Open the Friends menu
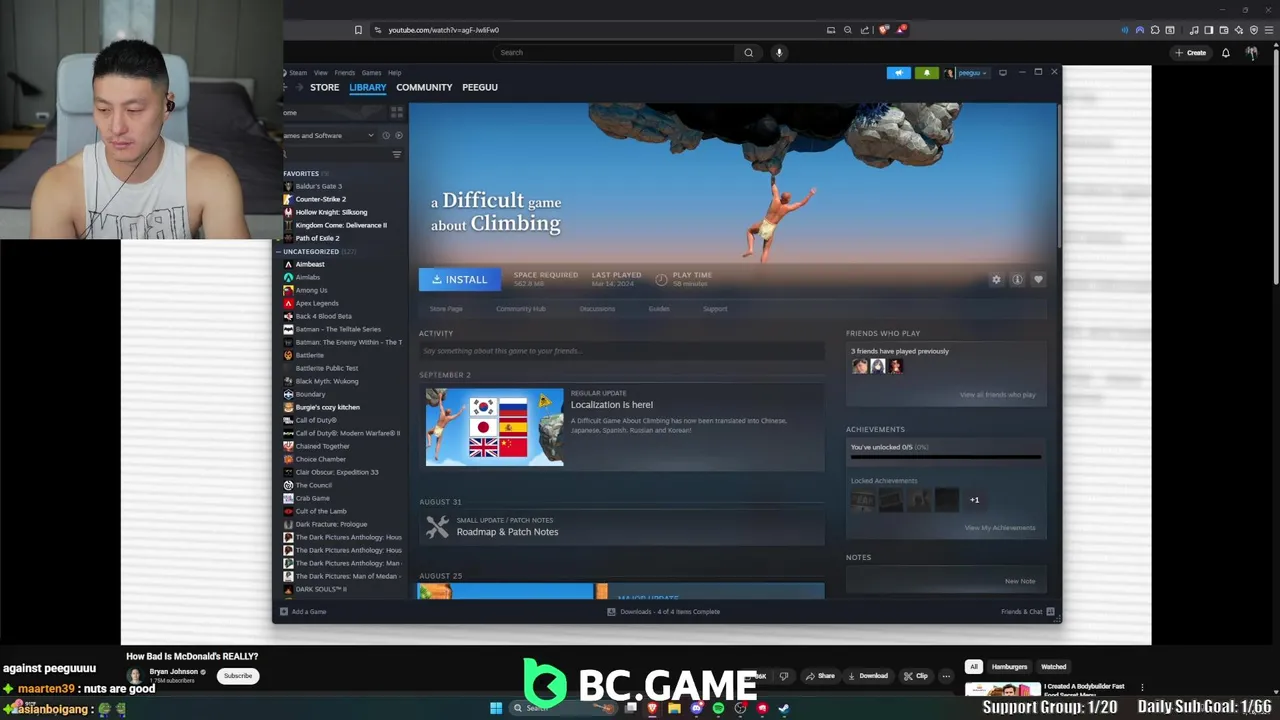 (x=344, y=73)
